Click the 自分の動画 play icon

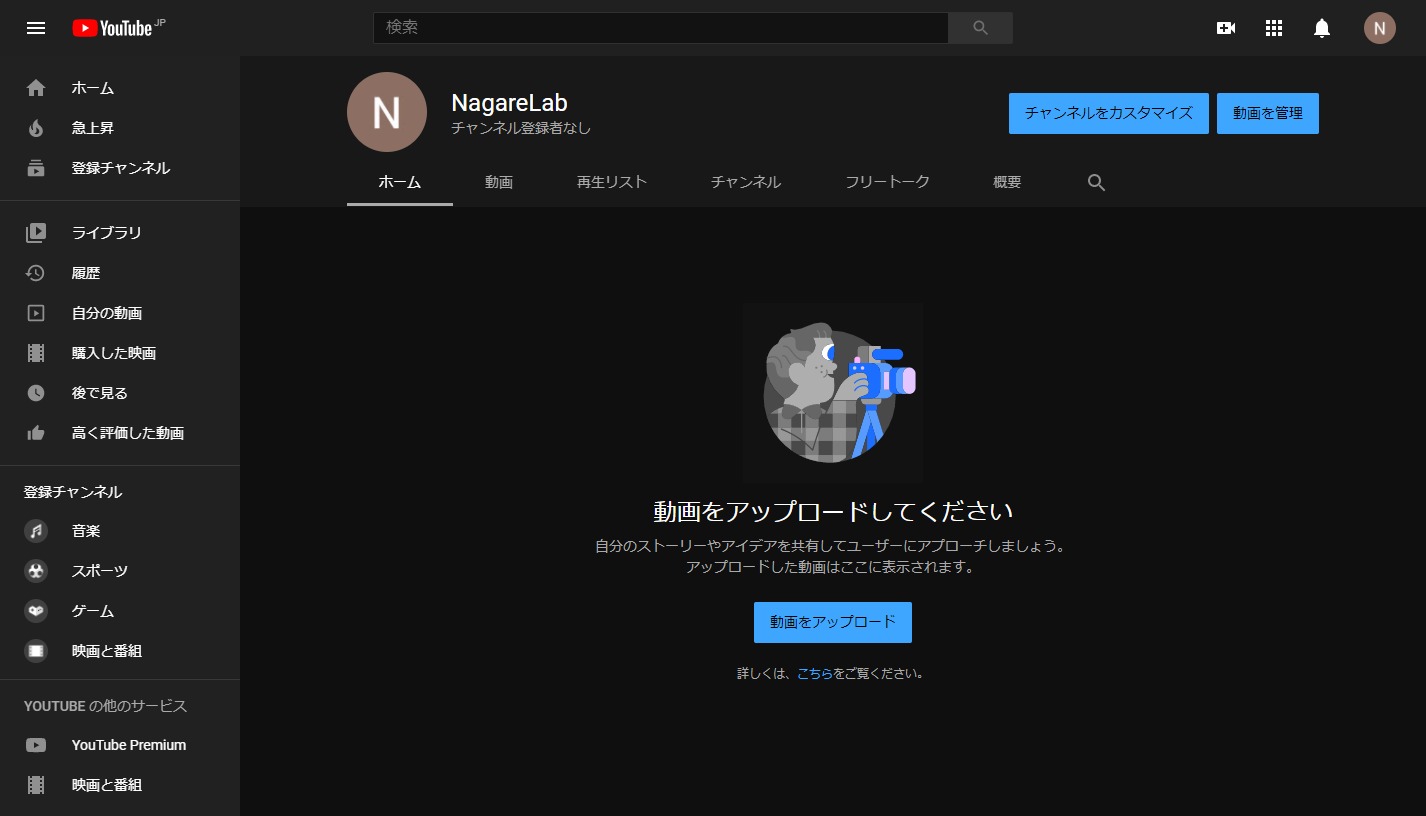tap(36, 313)
